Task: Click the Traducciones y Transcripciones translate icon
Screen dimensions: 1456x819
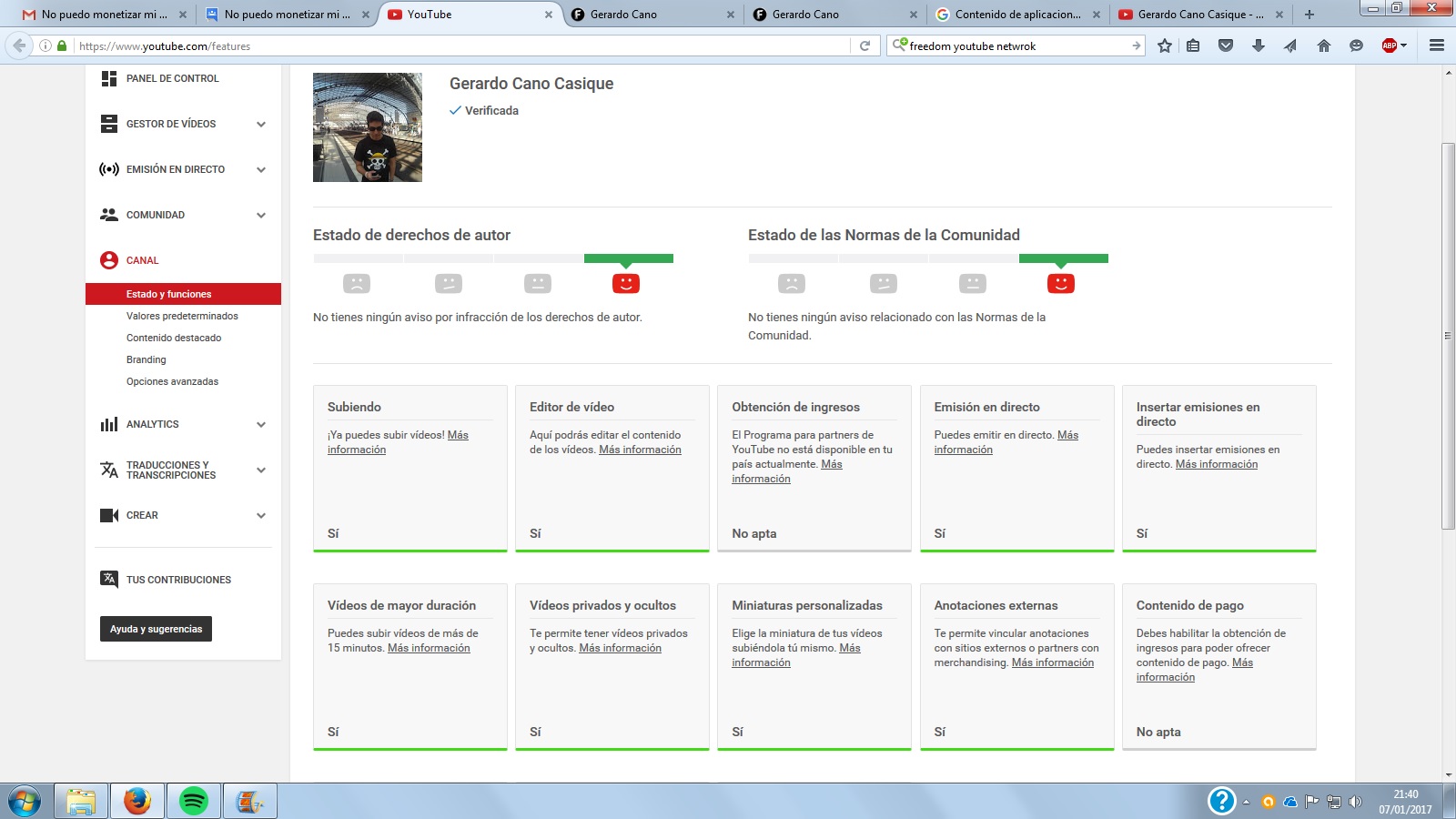Action: (x=109, y=470)
